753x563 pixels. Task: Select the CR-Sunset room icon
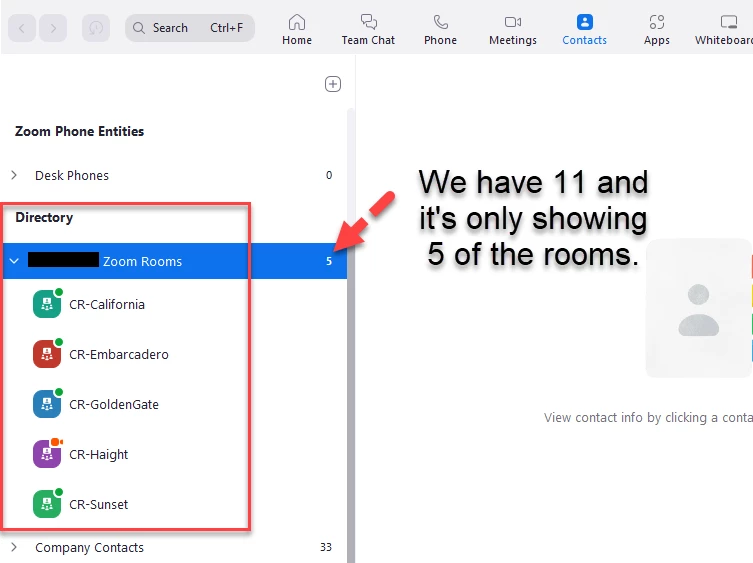coord(47,504)
